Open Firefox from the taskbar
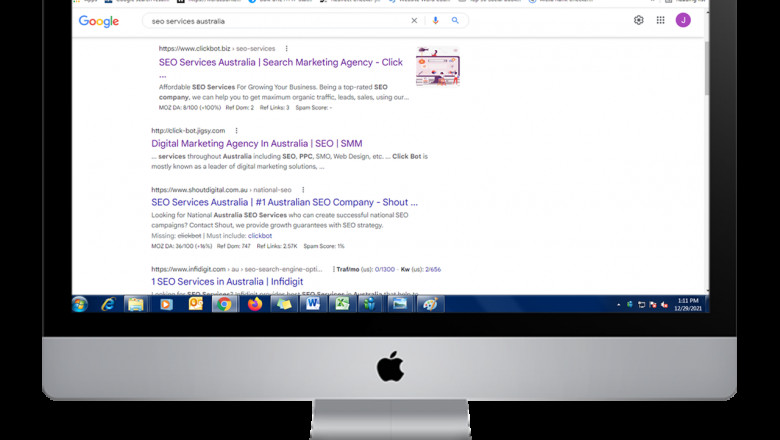 tap(255, 304)
